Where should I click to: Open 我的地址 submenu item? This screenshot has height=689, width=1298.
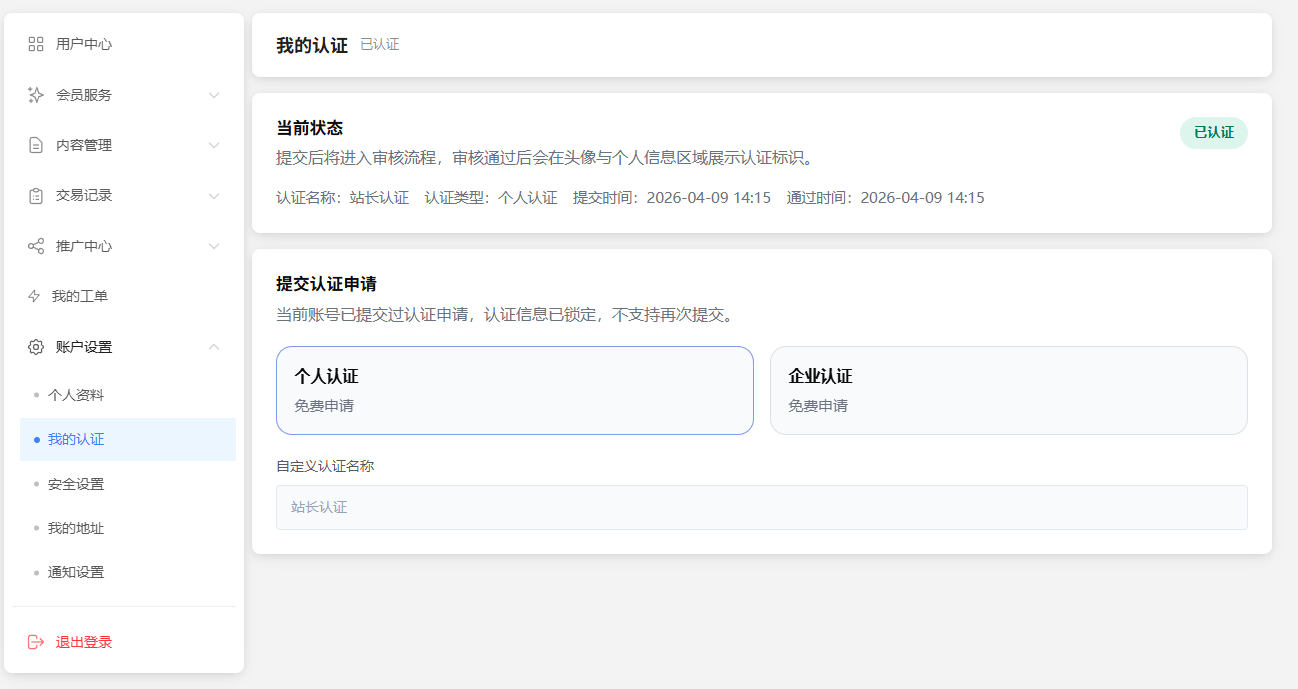pos(76,528)
